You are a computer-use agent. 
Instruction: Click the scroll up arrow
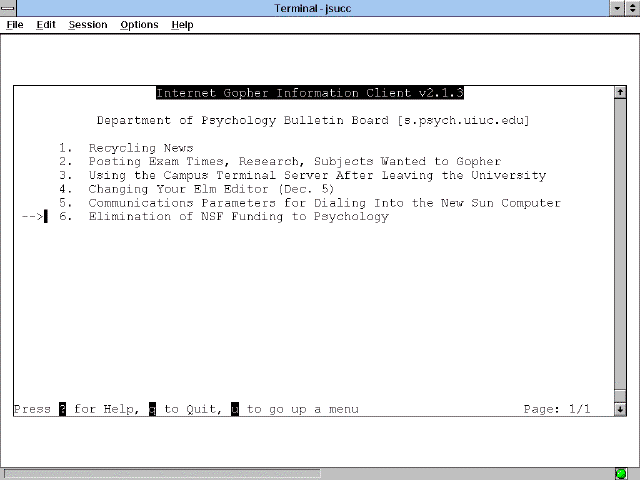(x=620, y=92)
